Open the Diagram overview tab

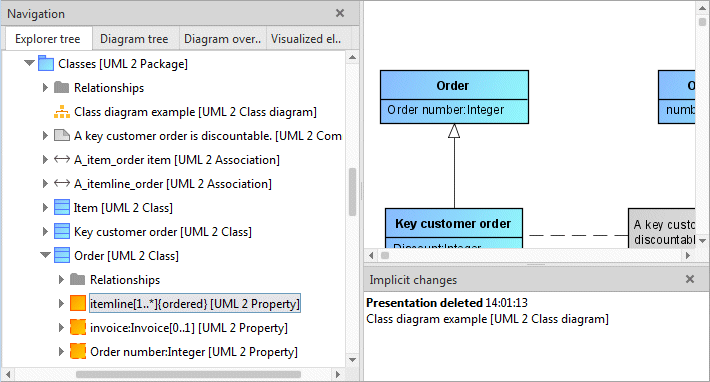222,38
